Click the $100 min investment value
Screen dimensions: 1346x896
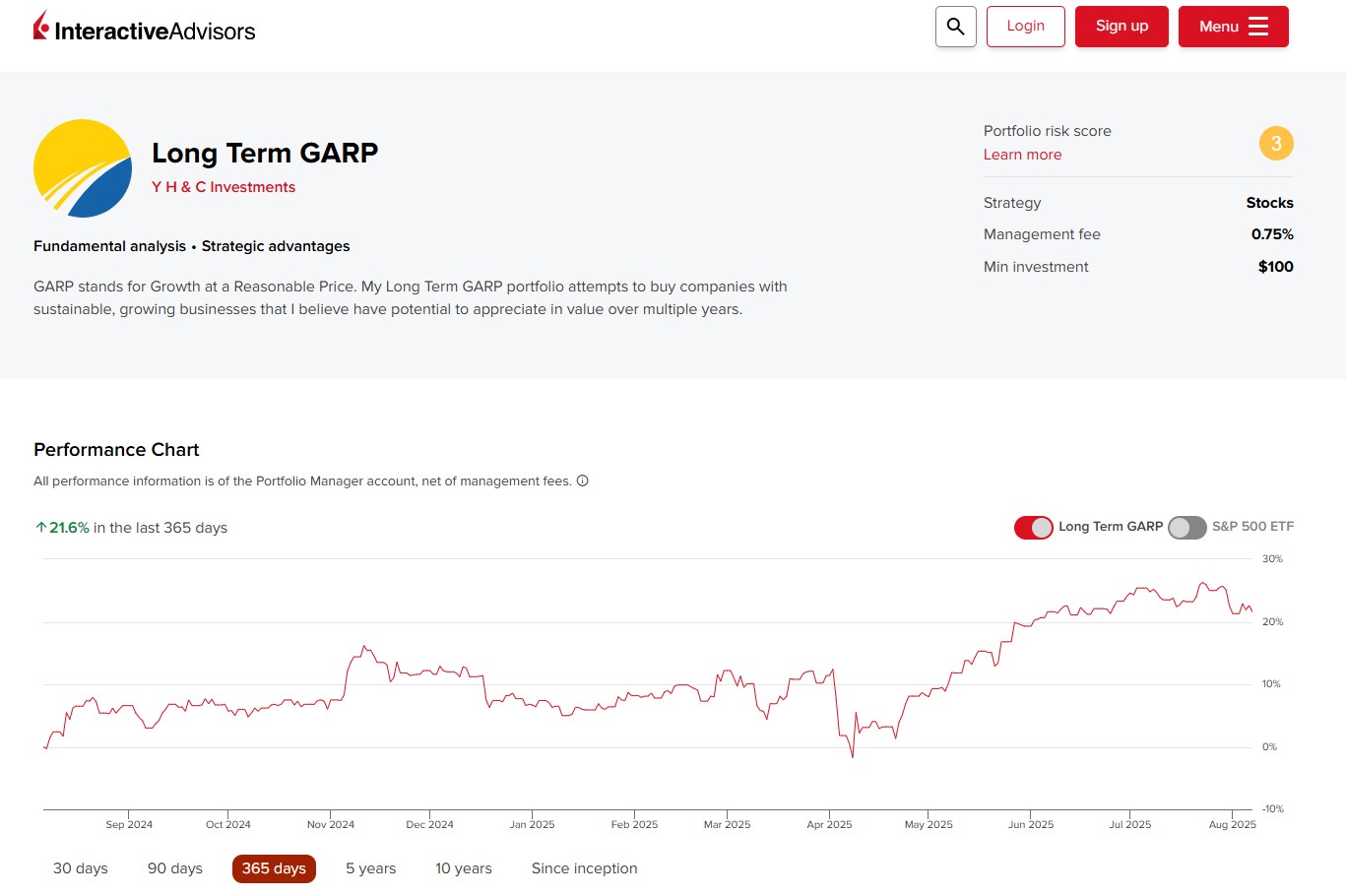click(x=1276, y=267)
